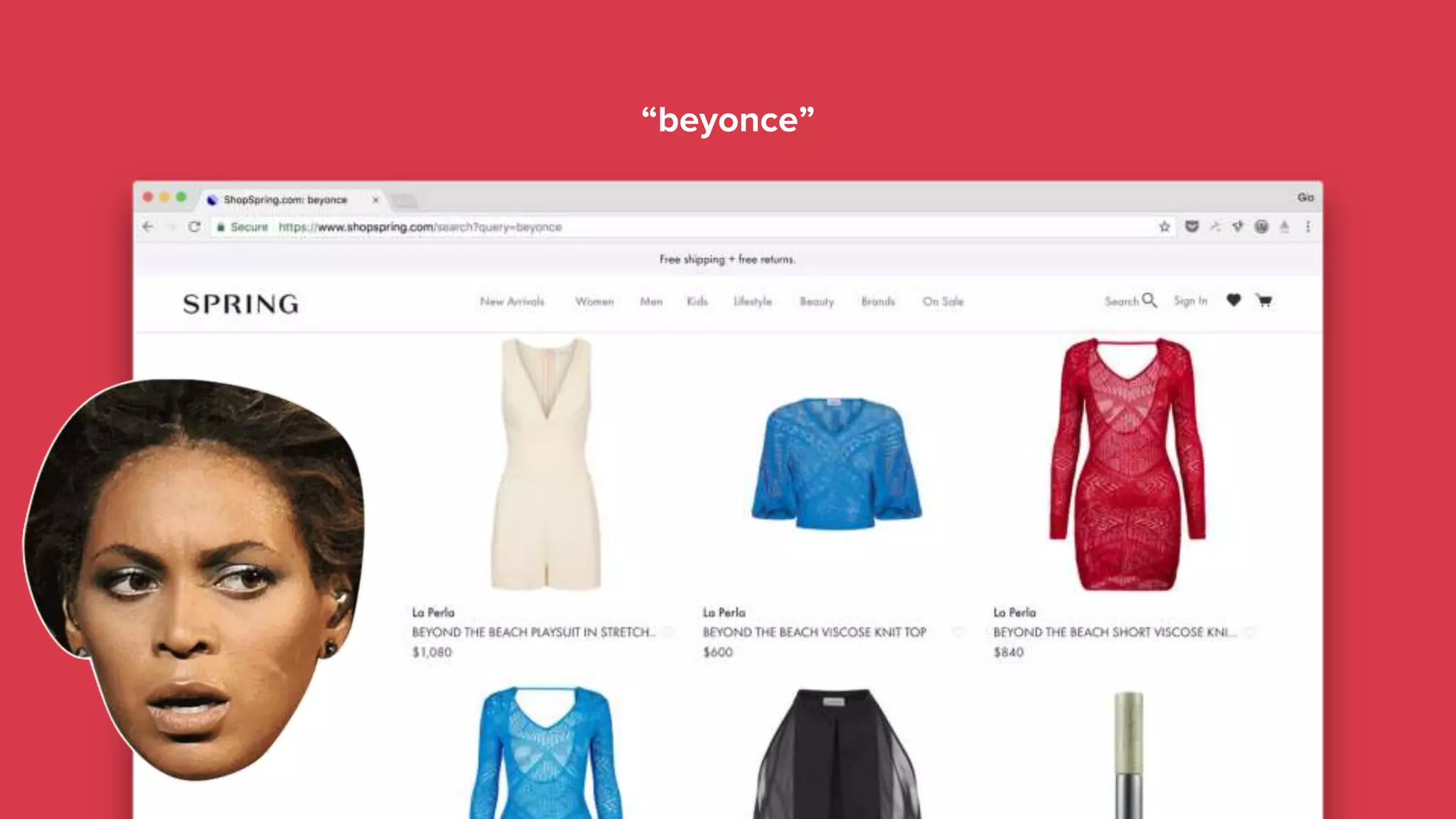Click La Perla brand above $600 item
Image resolution: width=1456 pixels, height=819 pixels.
pyautogui.click(x=724, y=612)
